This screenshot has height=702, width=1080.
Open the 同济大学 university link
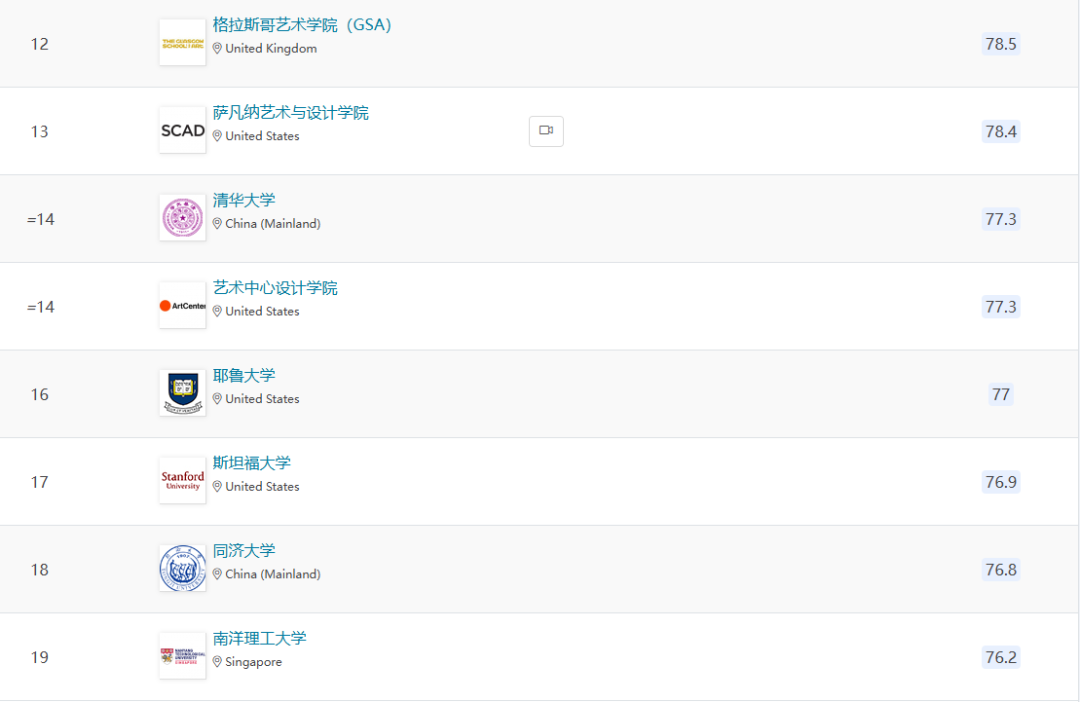click(x=244, y=551)
